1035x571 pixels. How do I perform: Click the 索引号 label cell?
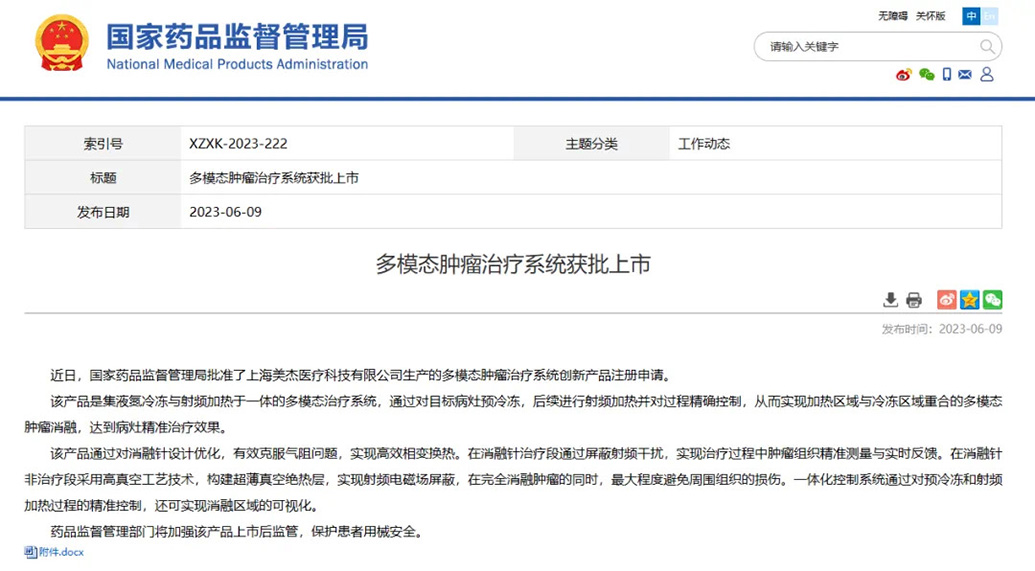(103, 144)
